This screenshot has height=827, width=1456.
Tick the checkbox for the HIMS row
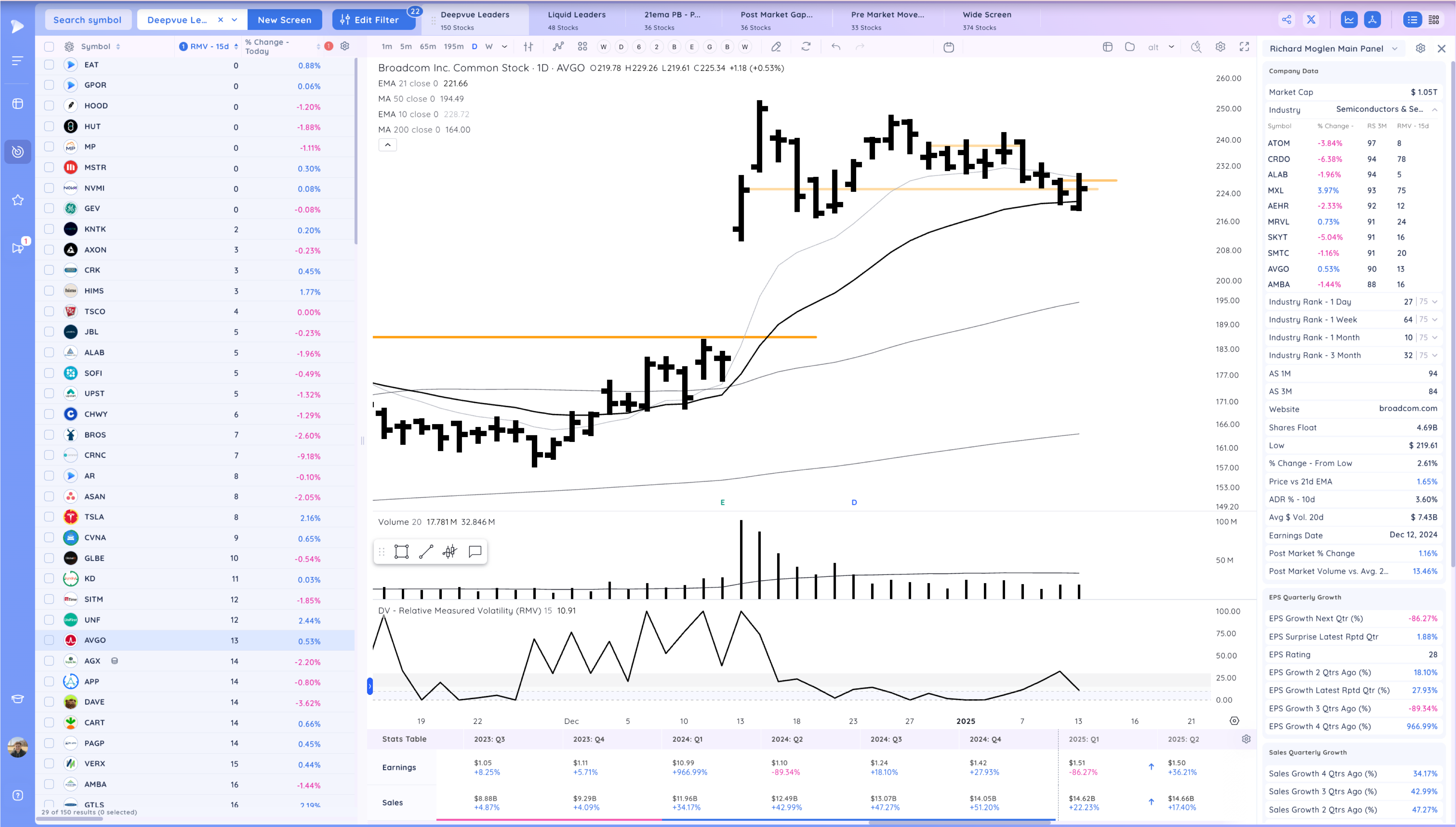49,291
